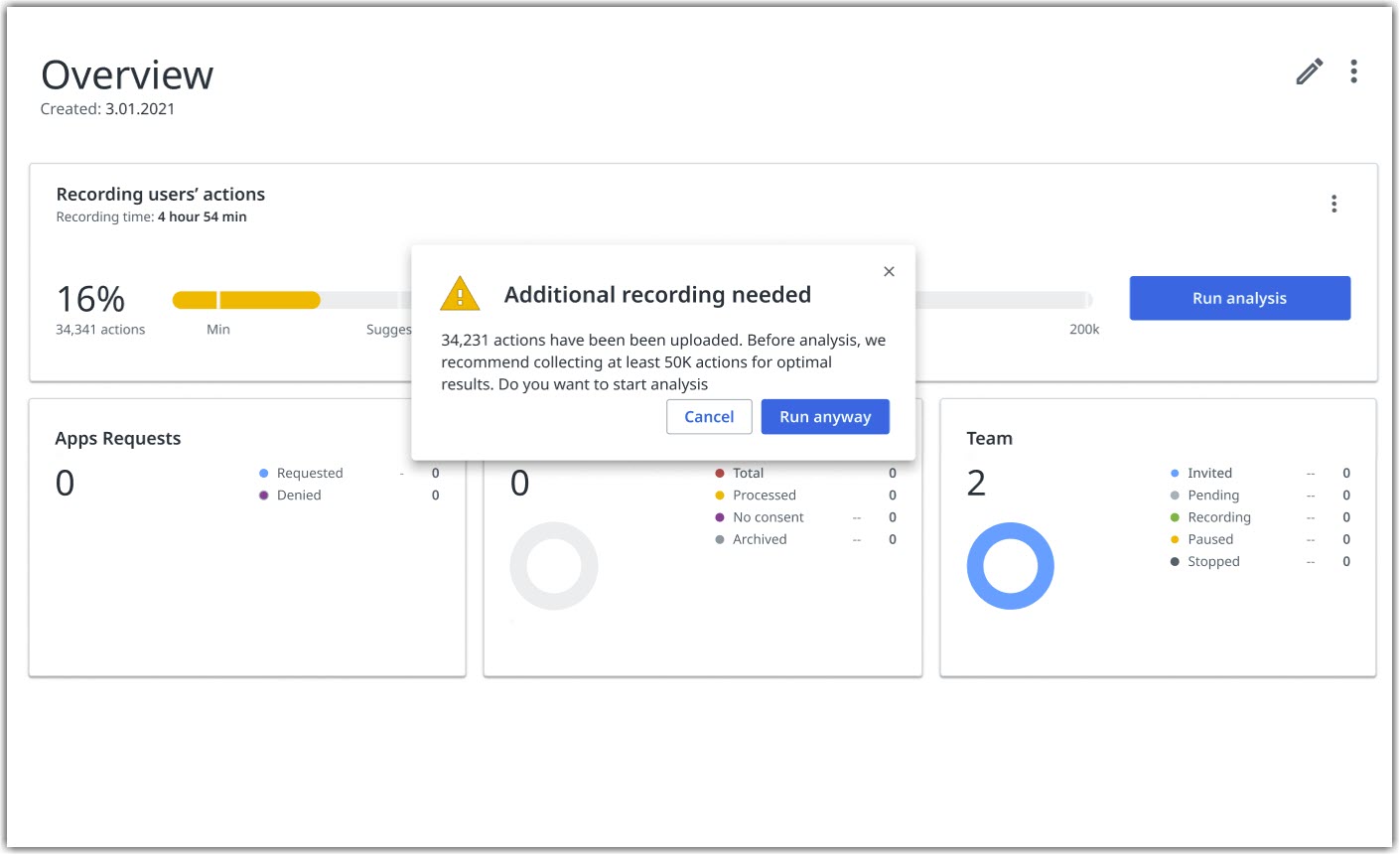Select the Archived legend entry
1400x855 pixels.
[751, 539]
